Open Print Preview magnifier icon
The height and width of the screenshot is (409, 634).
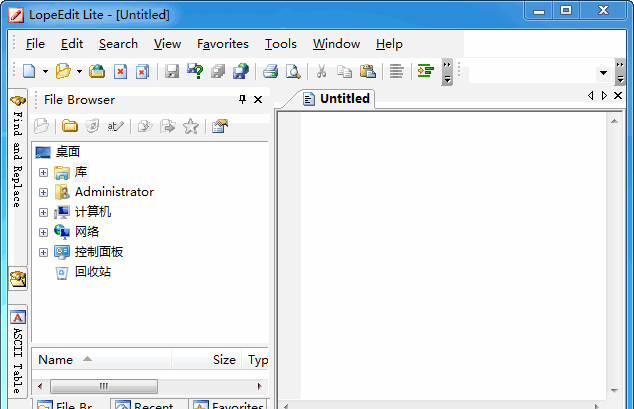click(293, 72)
